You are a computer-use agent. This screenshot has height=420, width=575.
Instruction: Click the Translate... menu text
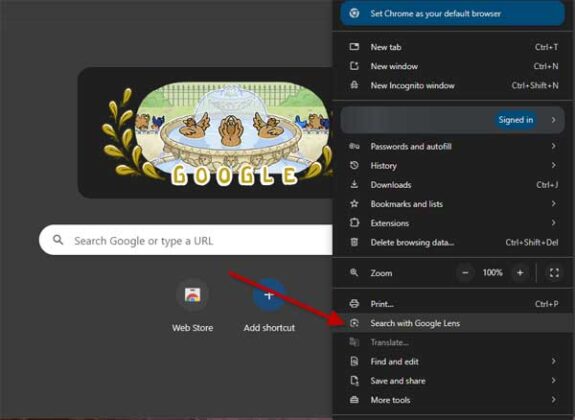(x=389, y=342)
